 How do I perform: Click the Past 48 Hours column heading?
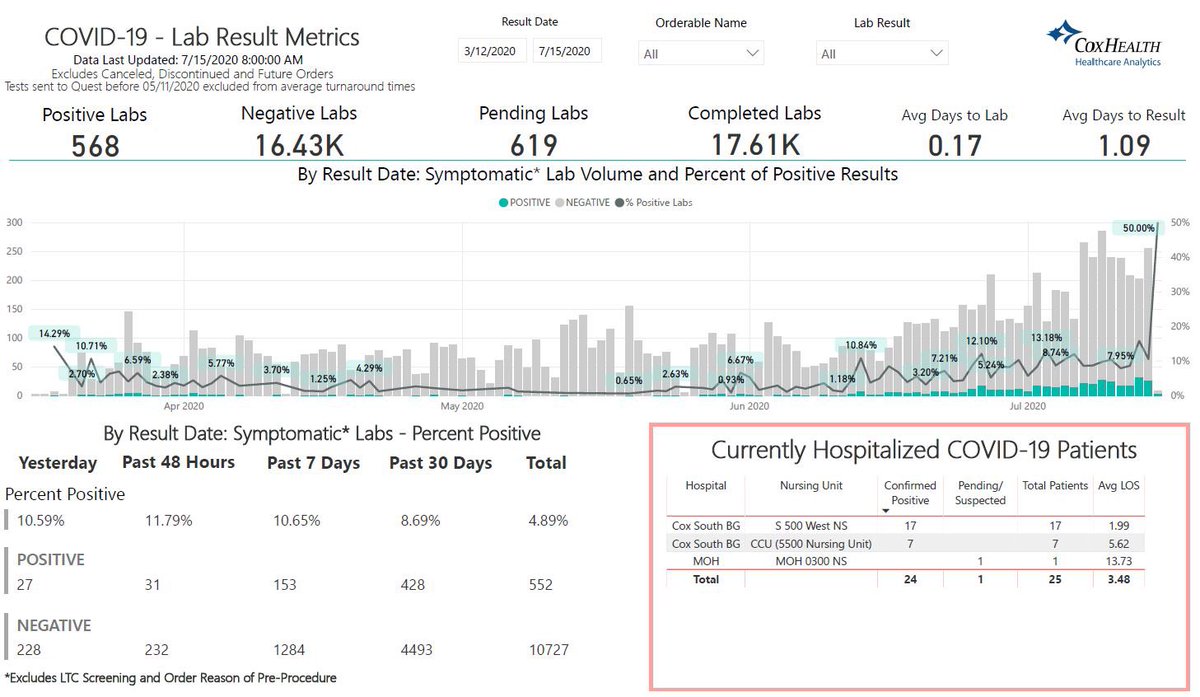coord(178,462)
